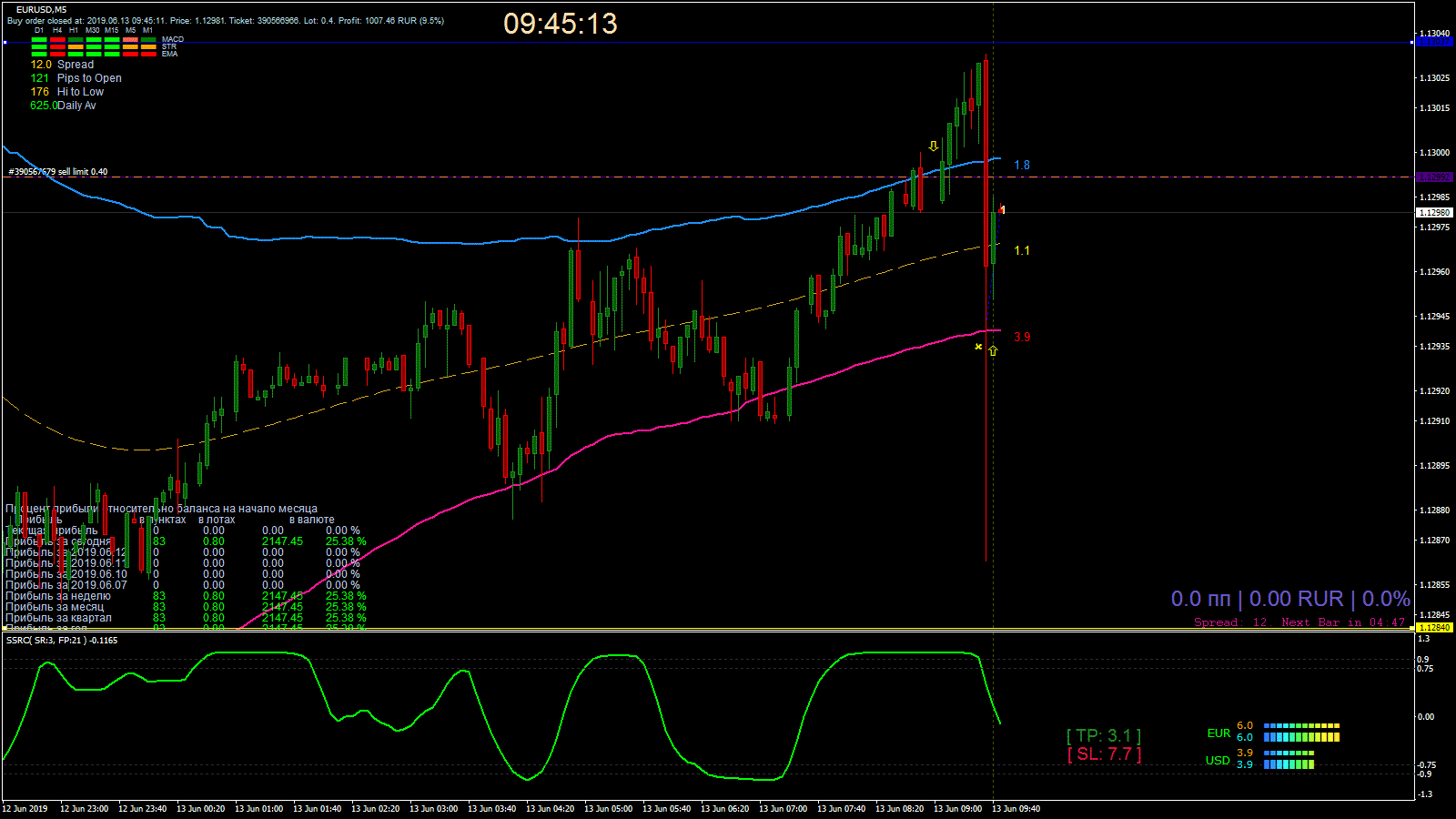This screenshot has height=819, width=1456.
Task: Click the EMA row label
Action: coord(170,55)
